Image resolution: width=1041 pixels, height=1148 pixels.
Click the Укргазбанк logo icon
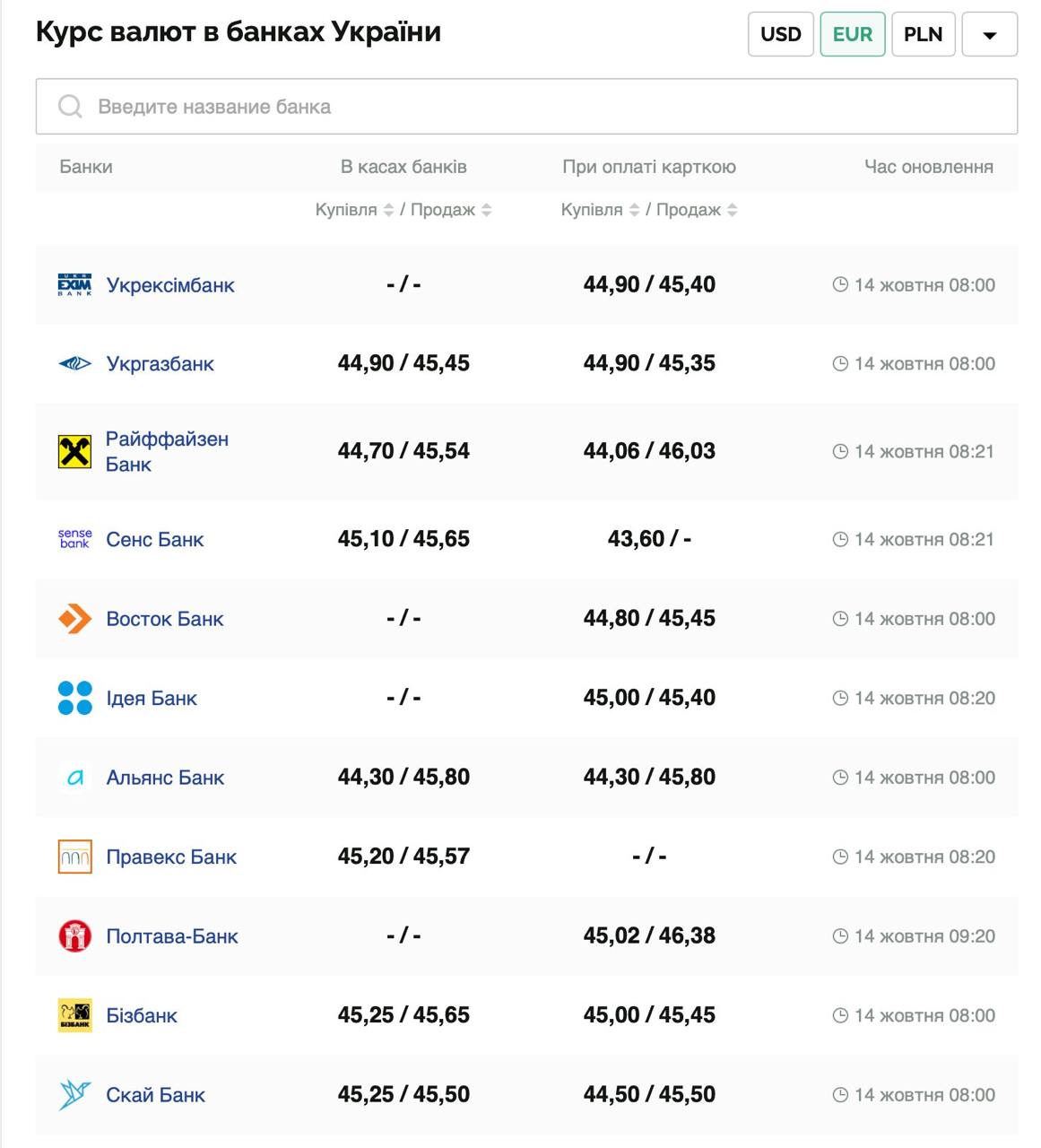click(x=74, y=364)
